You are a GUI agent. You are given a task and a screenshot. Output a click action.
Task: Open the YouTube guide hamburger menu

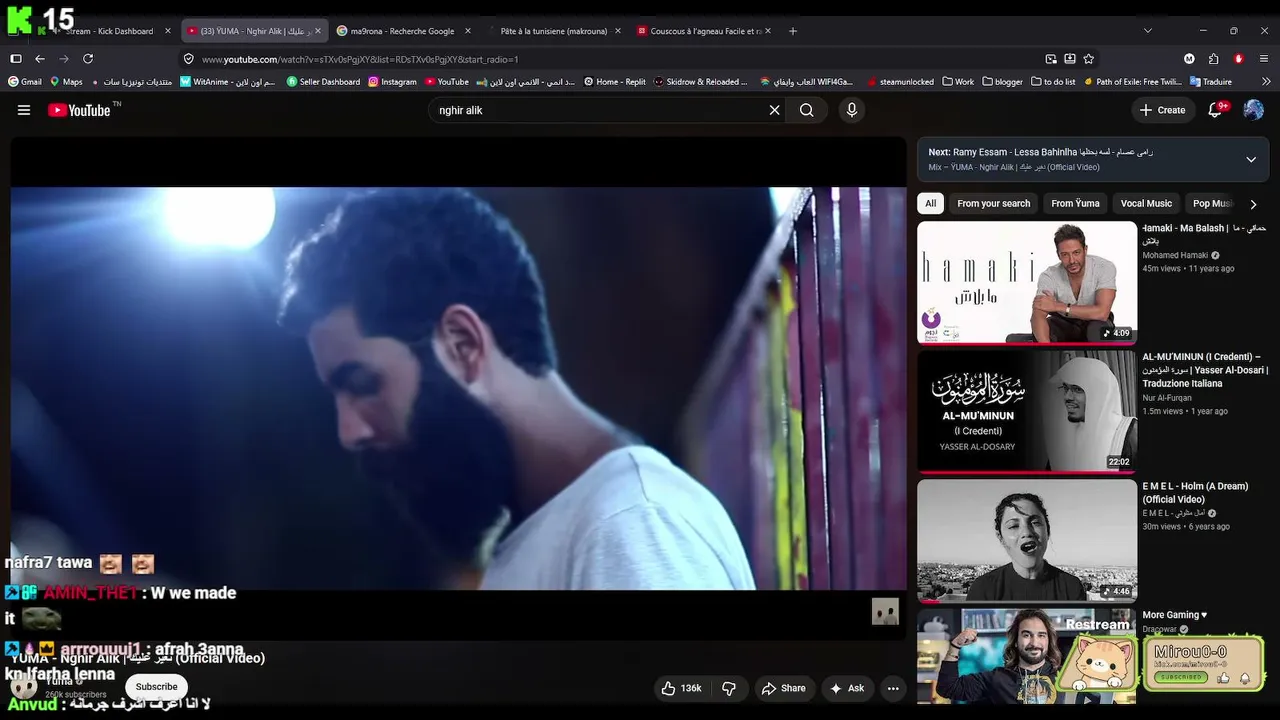pyautogui.click(x=24, y=110)
